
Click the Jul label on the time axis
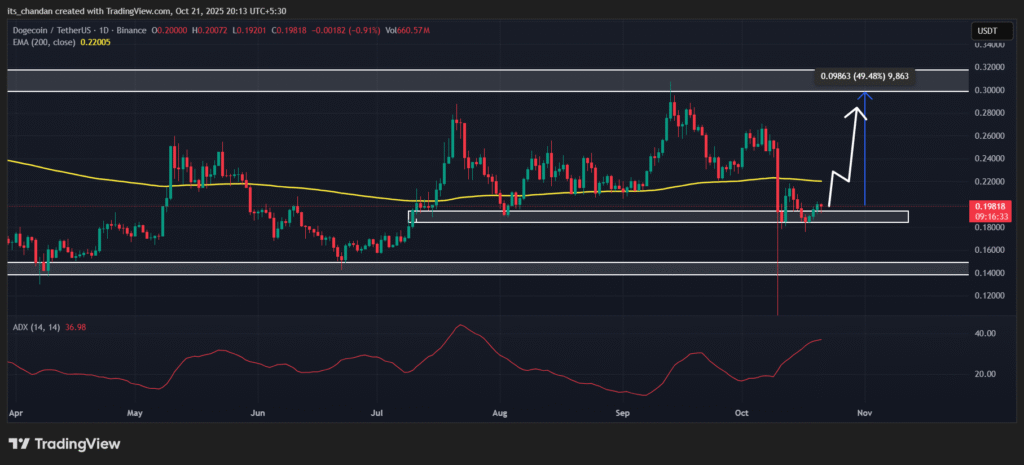click(x=378, y=411)
